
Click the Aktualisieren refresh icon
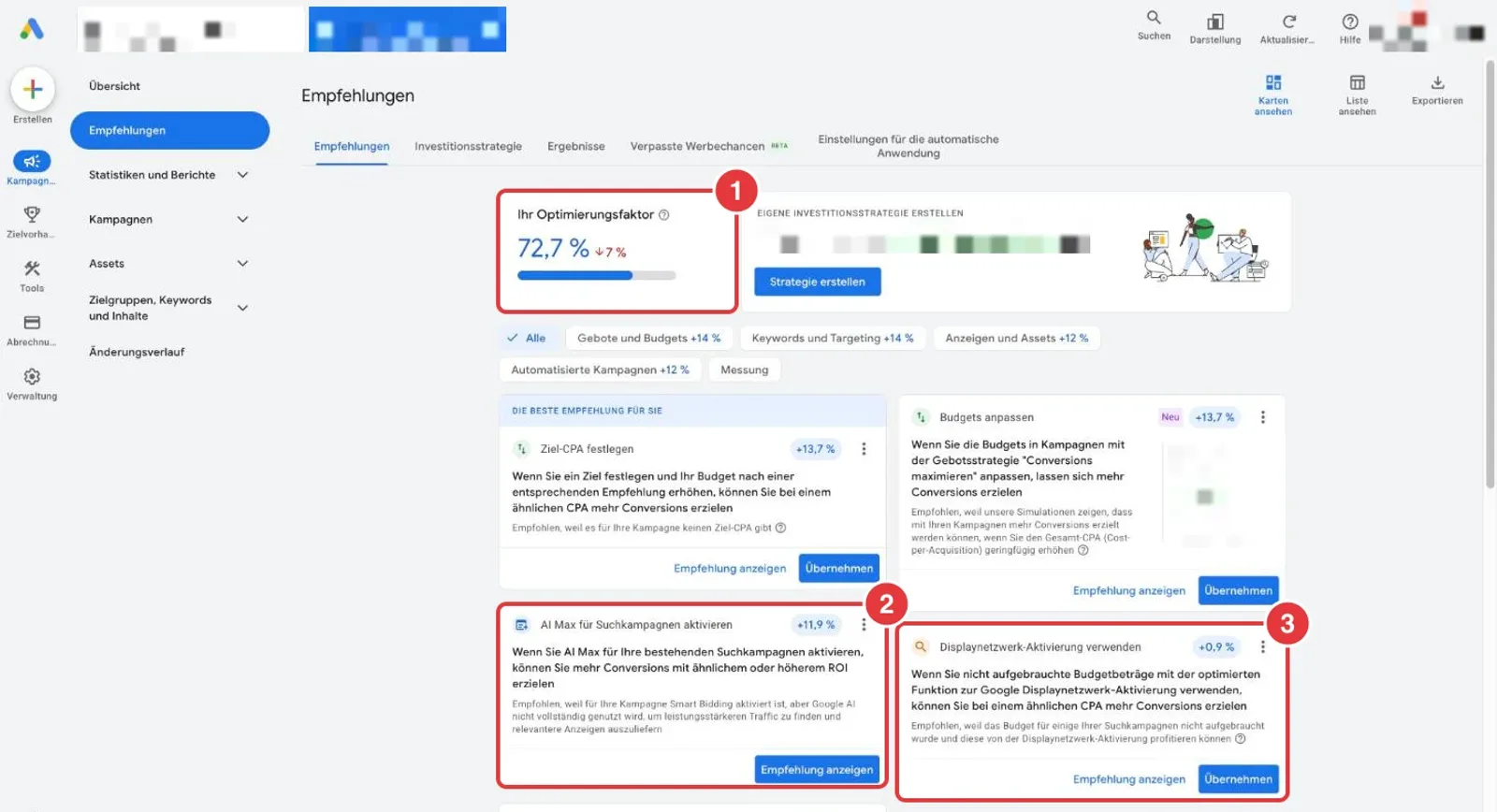pos(1288,21)
